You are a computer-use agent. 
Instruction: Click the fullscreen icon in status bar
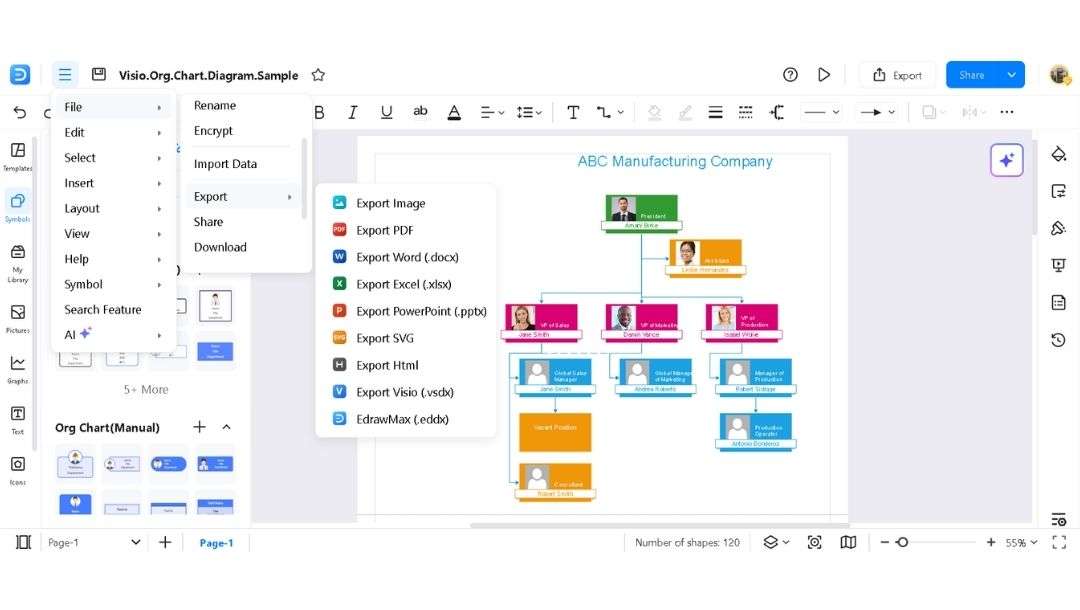click(x=1060, y=542)
